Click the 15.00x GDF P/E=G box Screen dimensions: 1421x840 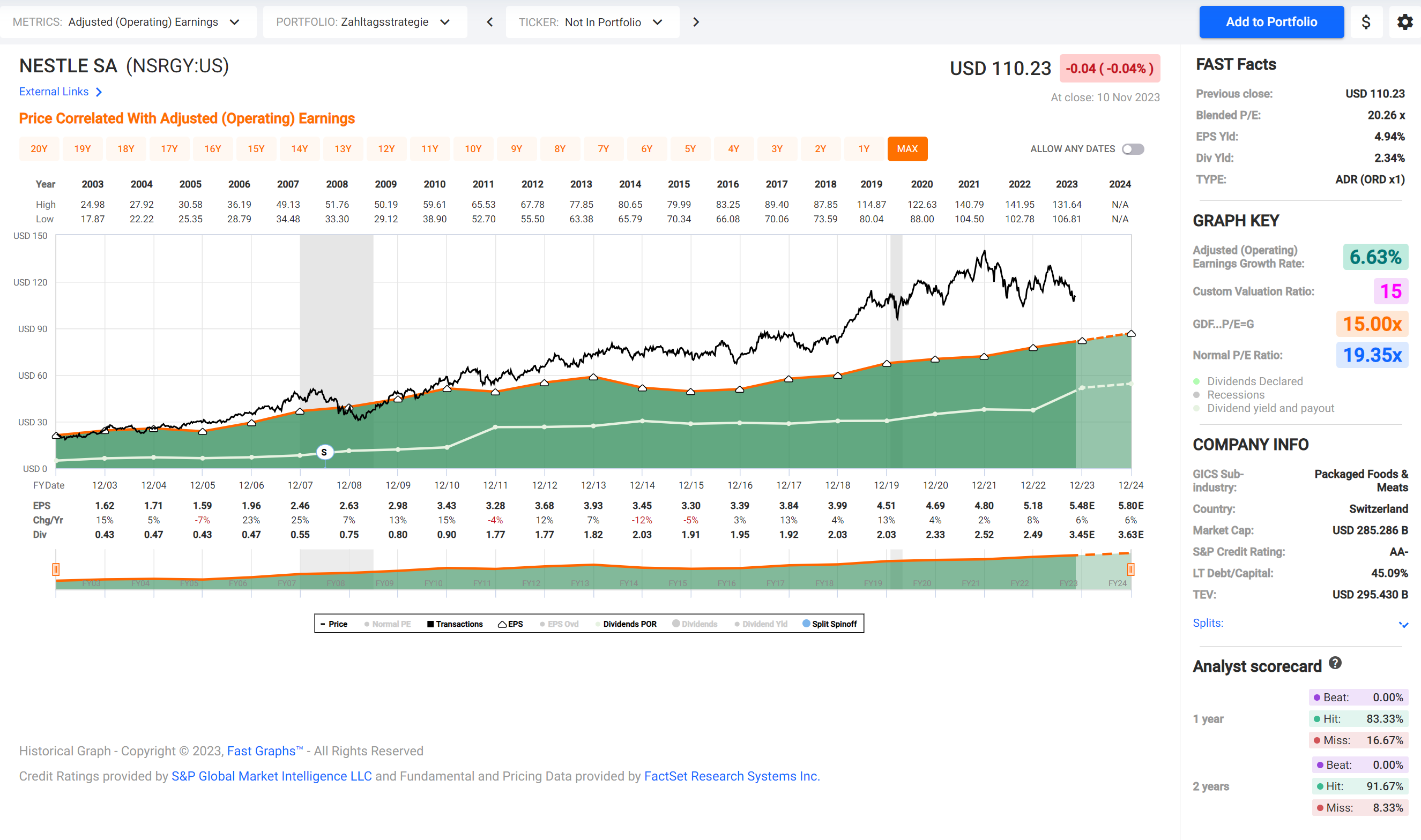tap(1372, 324)
